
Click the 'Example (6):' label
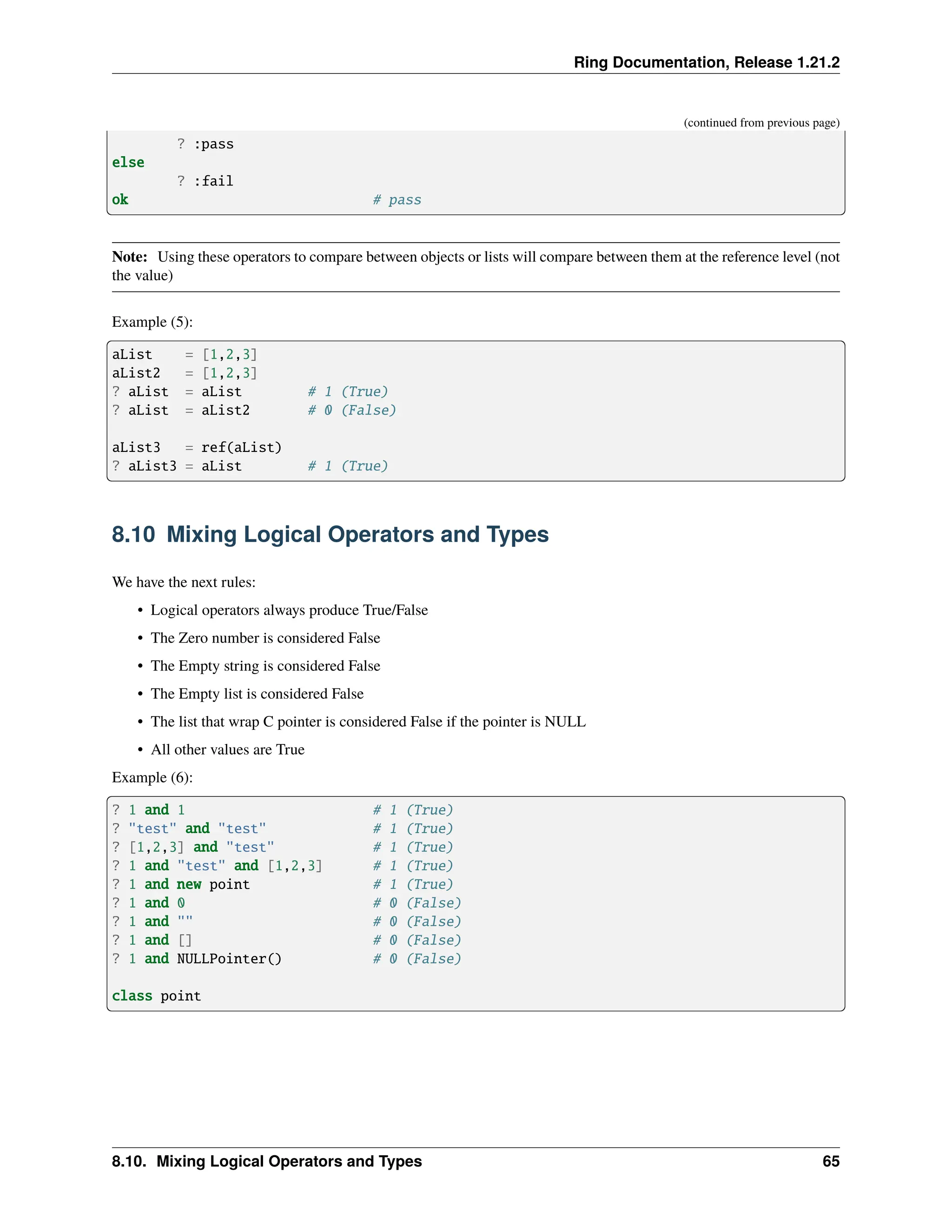tap(152, 777)
